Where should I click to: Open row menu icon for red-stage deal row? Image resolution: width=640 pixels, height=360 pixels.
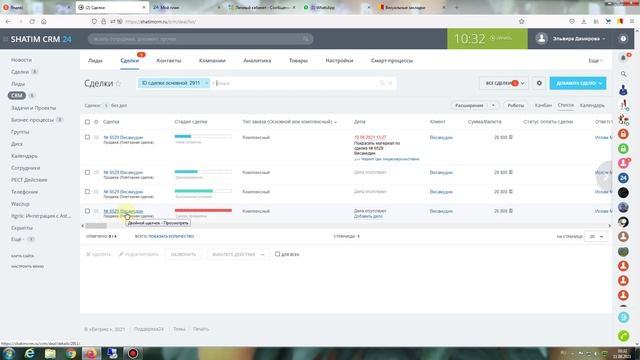[96, 211]
